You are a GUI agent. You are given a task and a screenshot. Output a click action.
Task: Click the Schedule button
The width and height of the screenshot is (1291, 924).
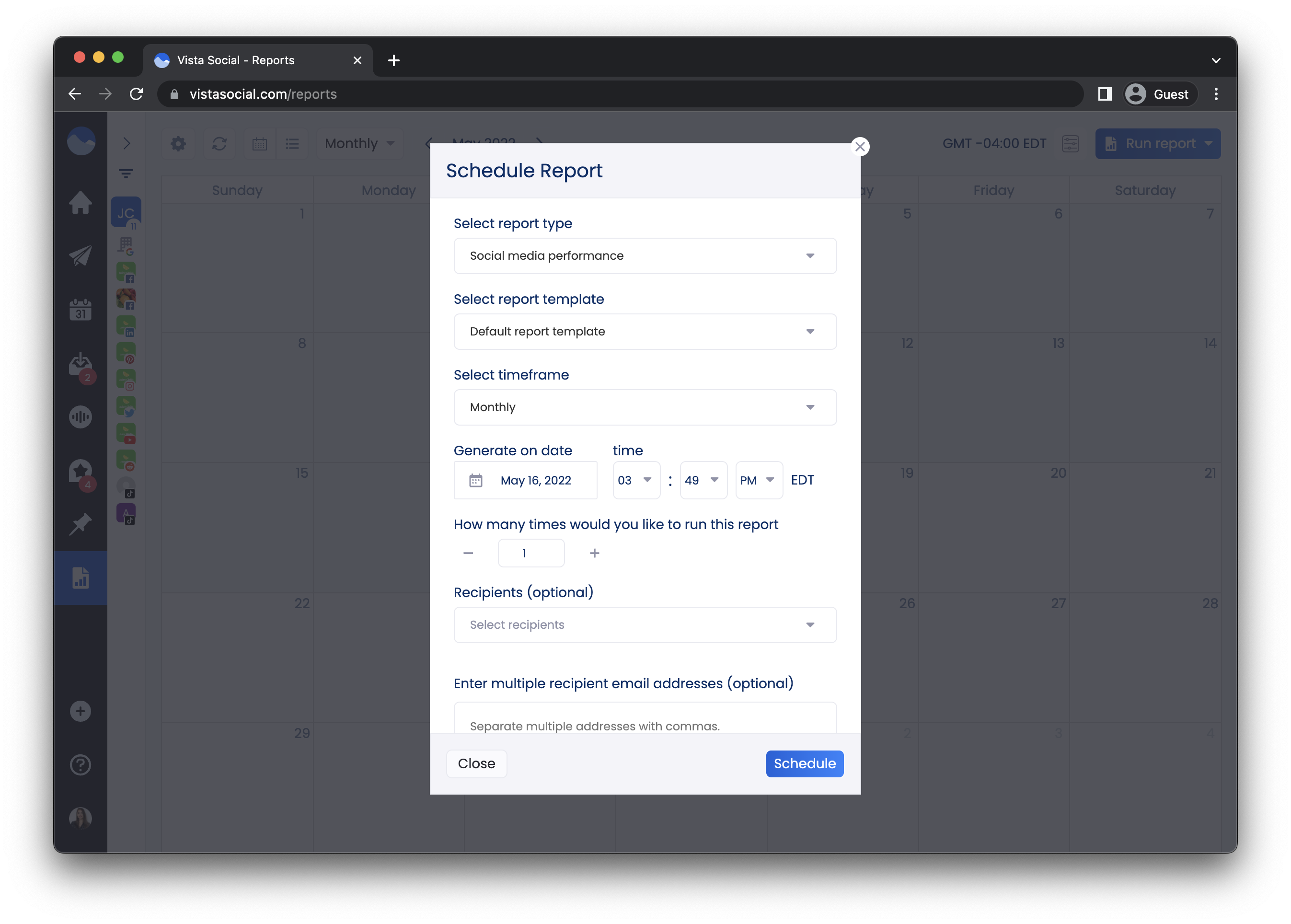tap(804, 763)
